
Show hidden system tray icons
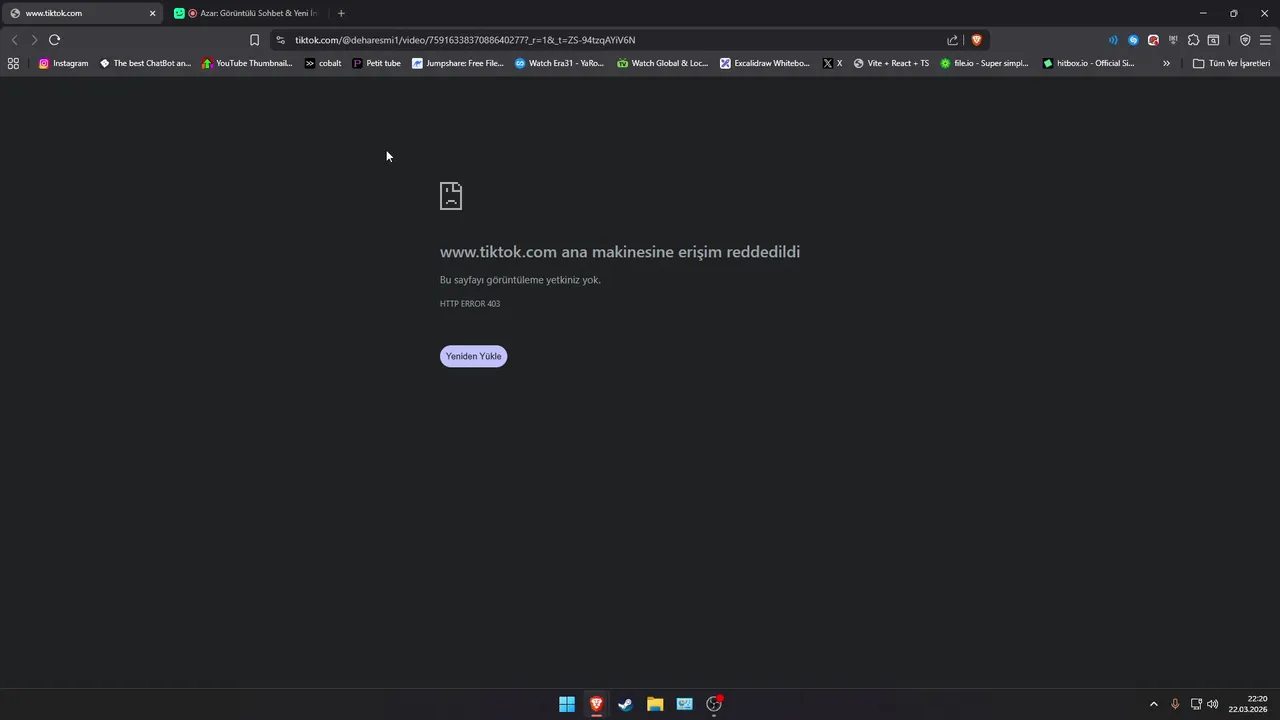coord(1153,704)
